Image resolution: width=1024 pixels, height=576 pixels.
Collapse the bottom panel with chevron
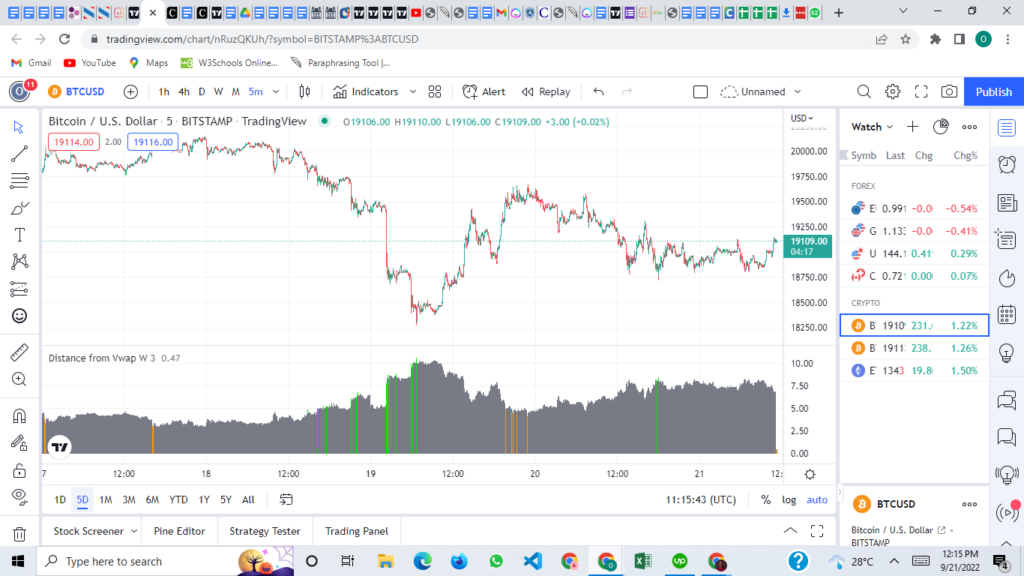tap(790, 531)
